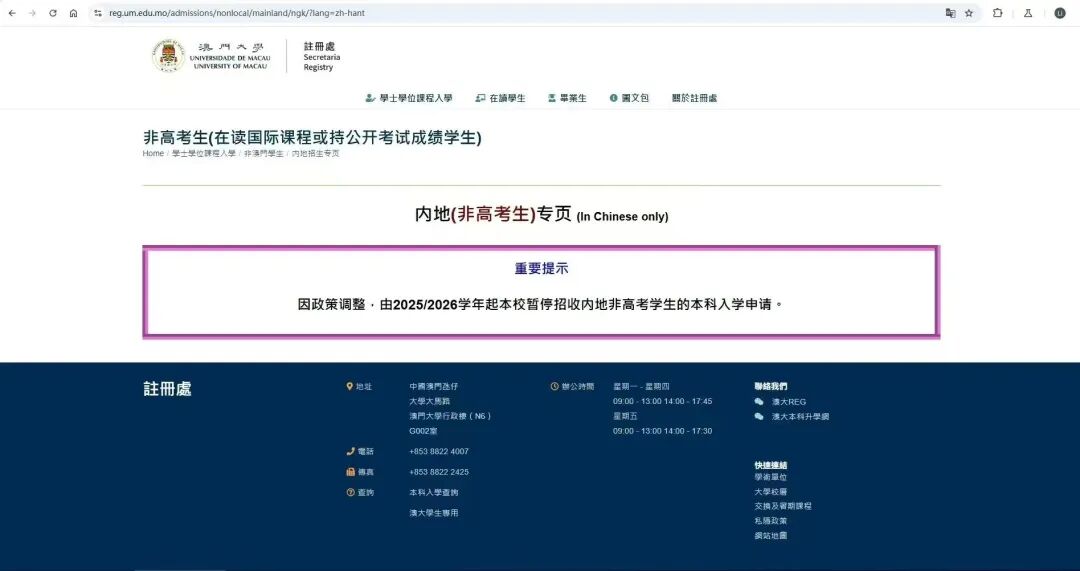Open the 澳大REG contact link

point(789,402)
